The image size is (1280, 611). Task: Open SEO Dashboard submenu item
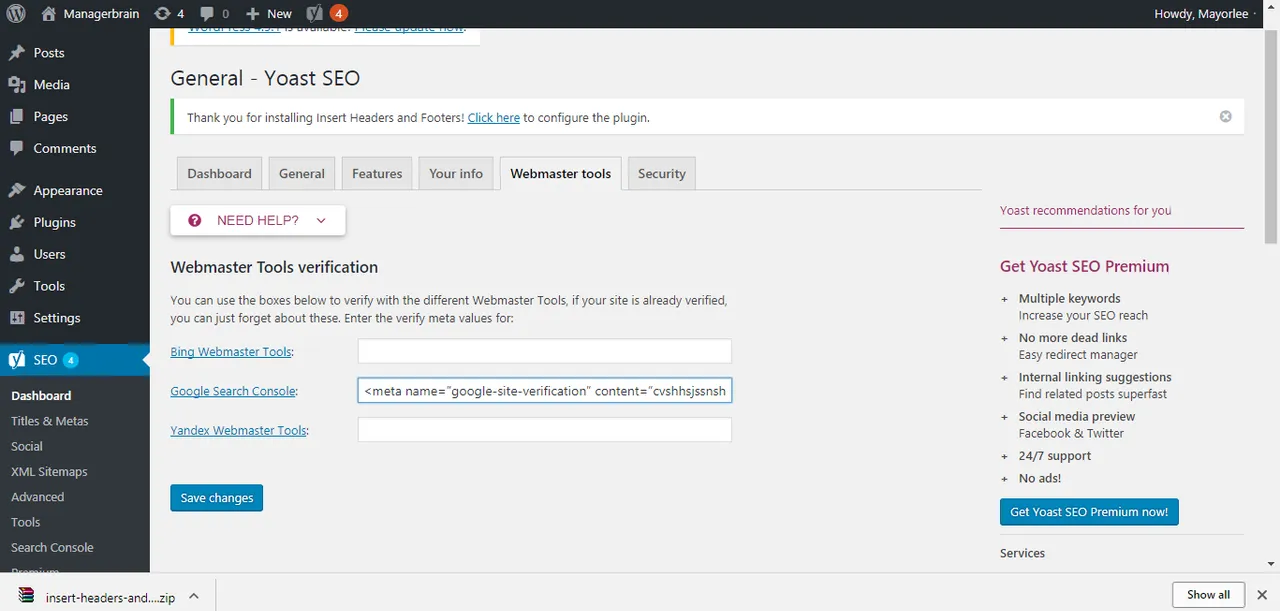(41, 396)
